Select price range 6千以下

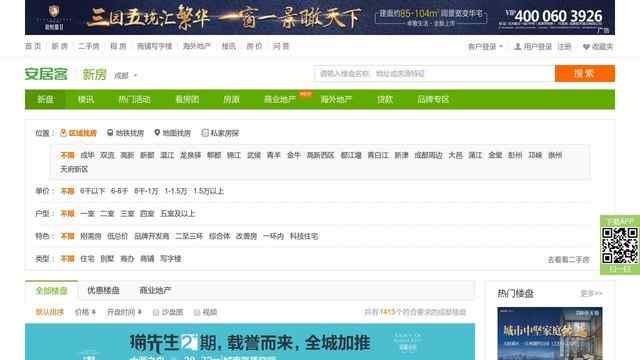tap(92, 191)
